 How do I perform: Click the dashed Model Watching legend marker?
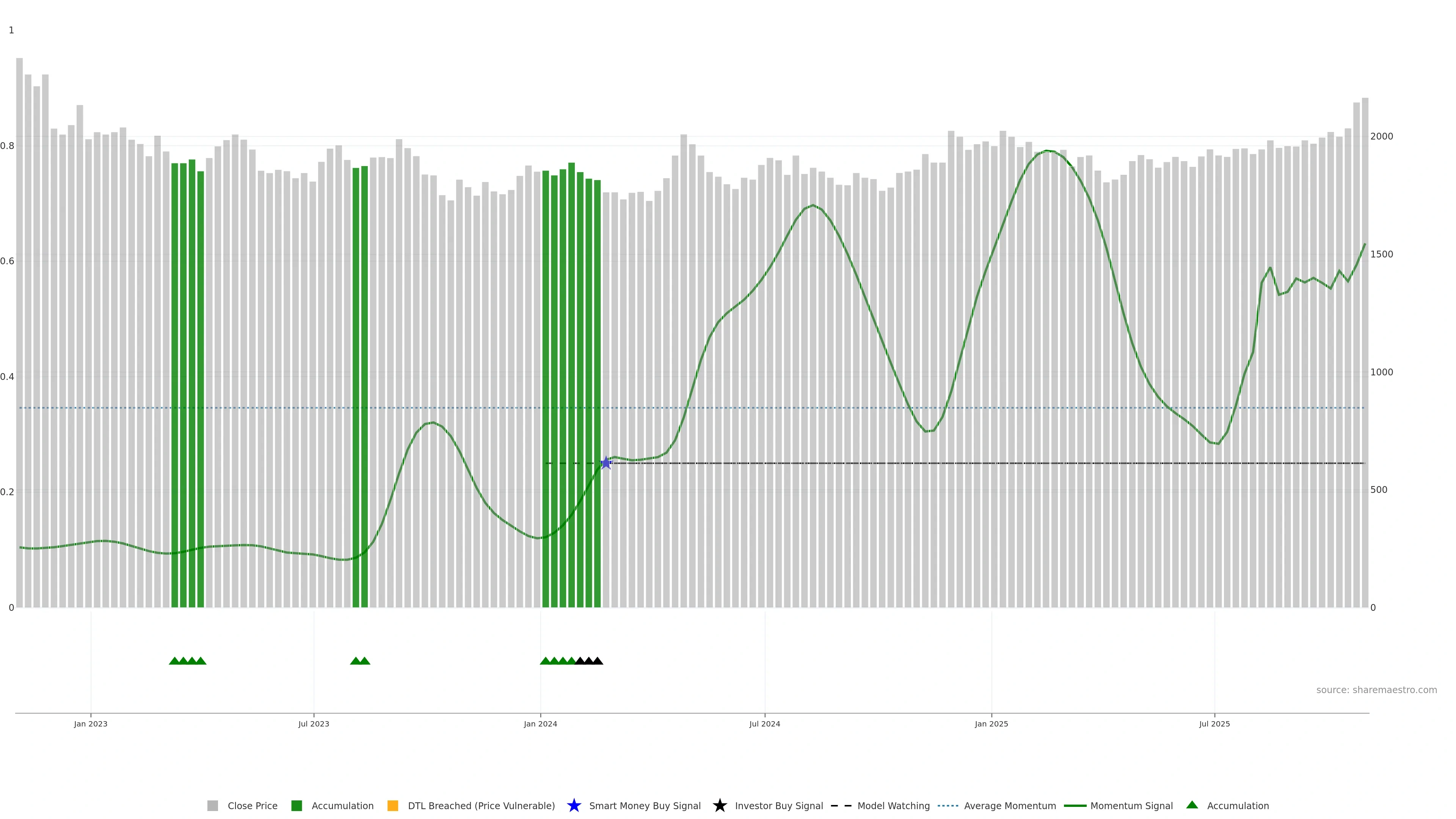[x=841, y=806]
